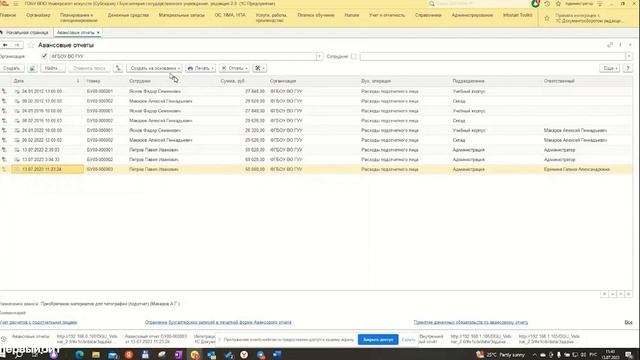Click the Найти... button
The width and height of the screenshot is (640, 360).
click(53, 68)
